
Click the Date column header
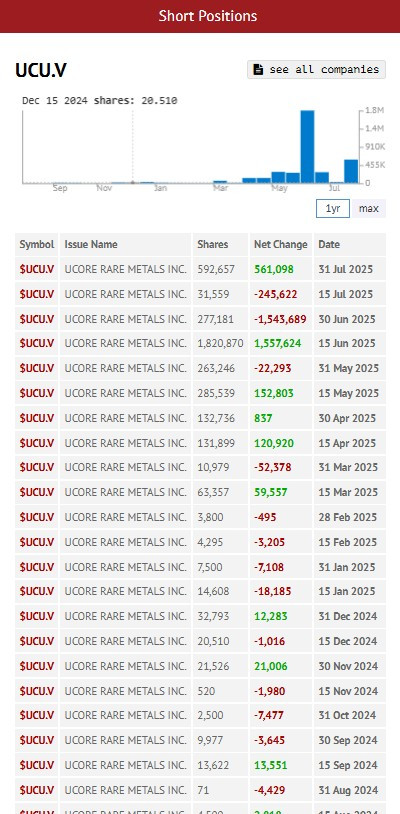point(329,244)
